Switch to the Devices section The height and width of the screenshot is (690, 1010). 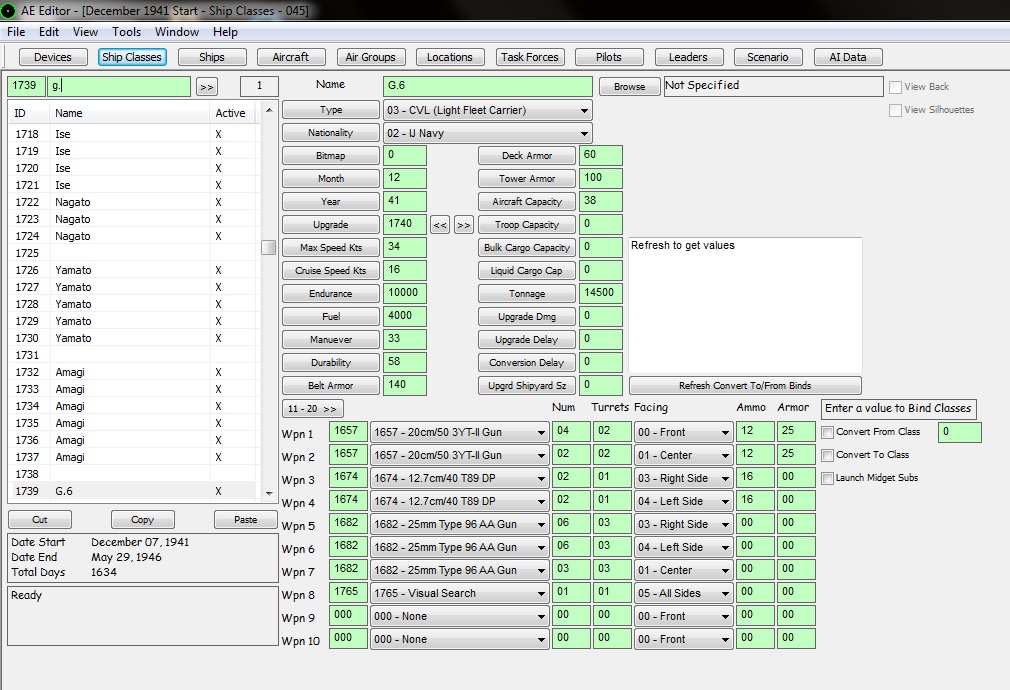click(53, 57)
